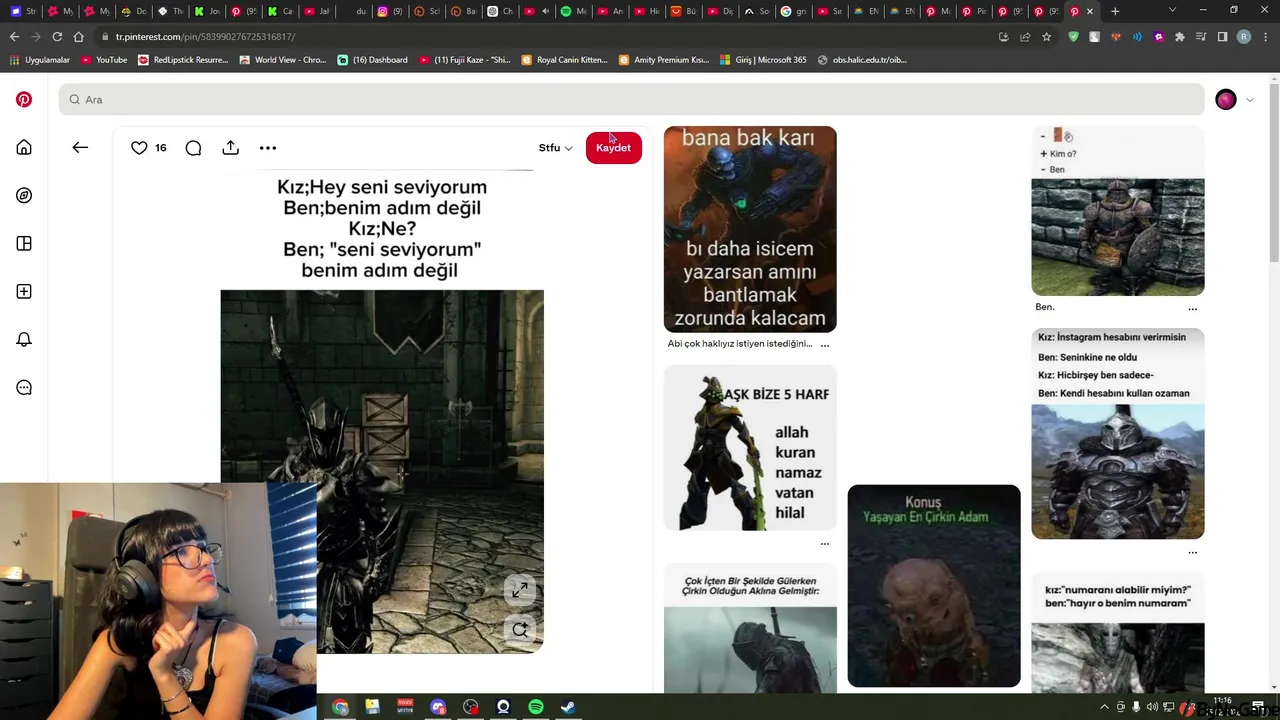Click the Pinterest logo in the sidebar
This screenshot has width=1280, height=720.
[x=24, y=99]
